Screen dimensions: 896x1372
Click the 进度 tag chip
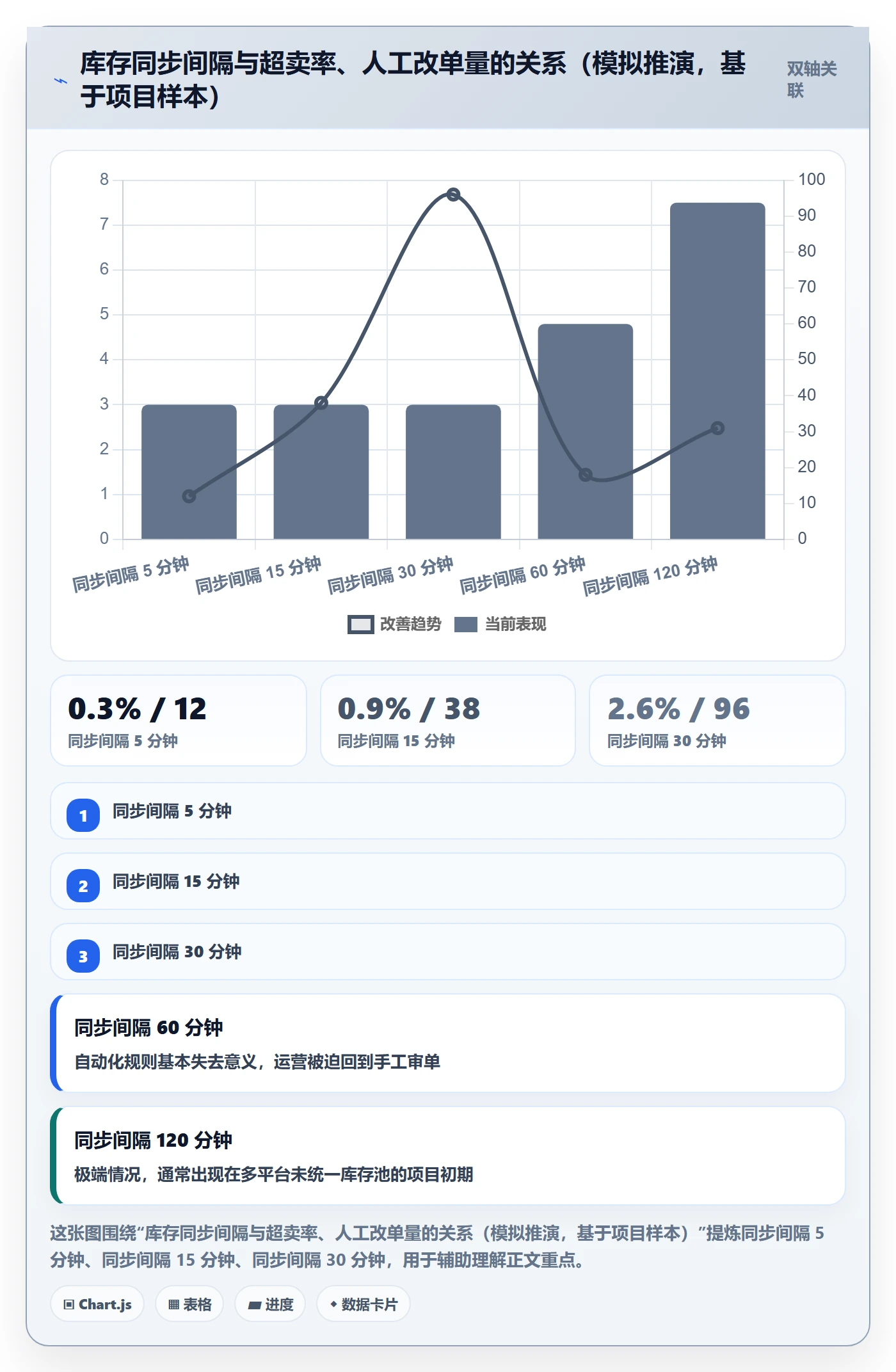point(270,1304)
